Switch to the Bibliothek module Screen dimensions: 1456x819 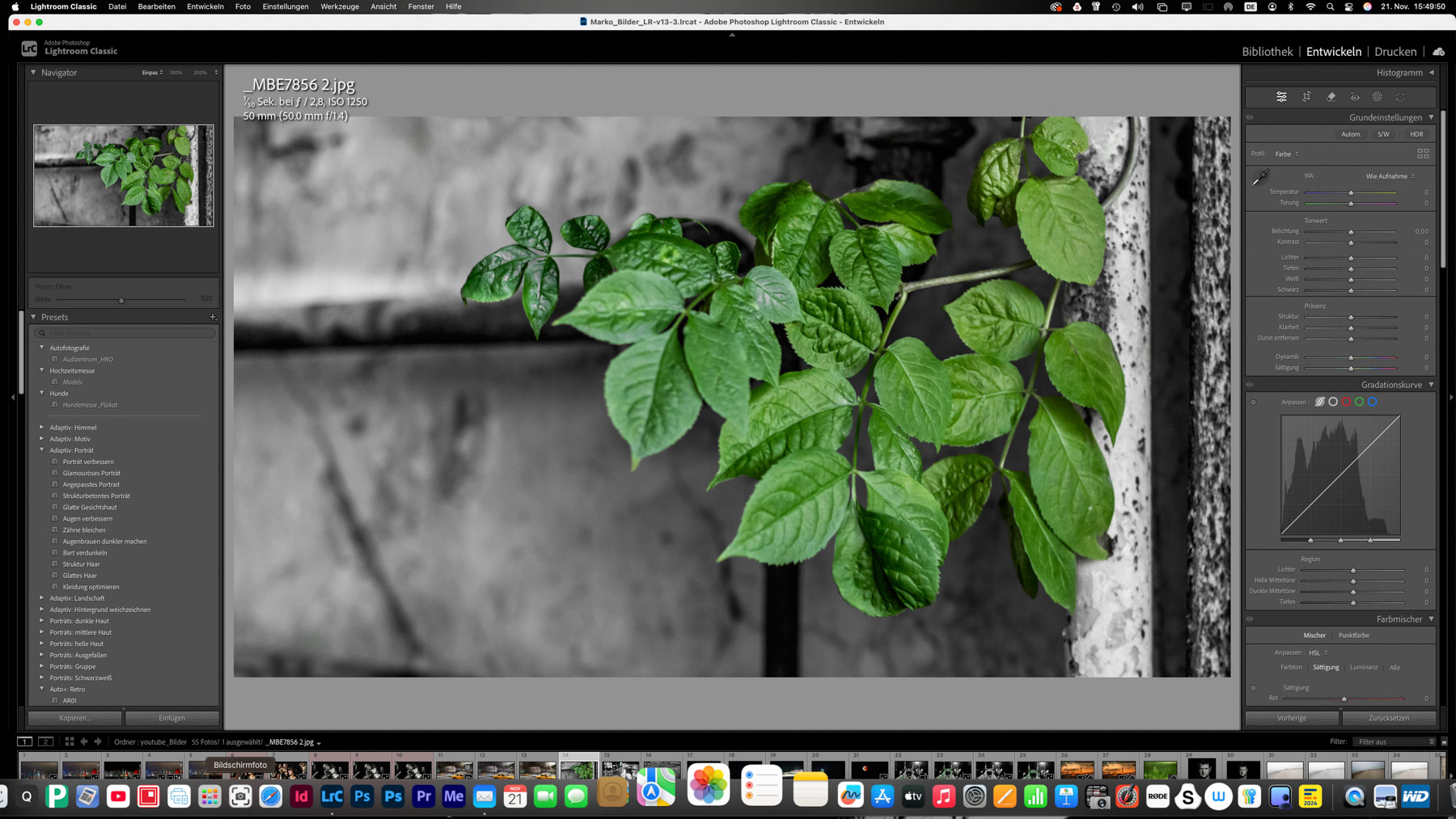point(1267,52)
